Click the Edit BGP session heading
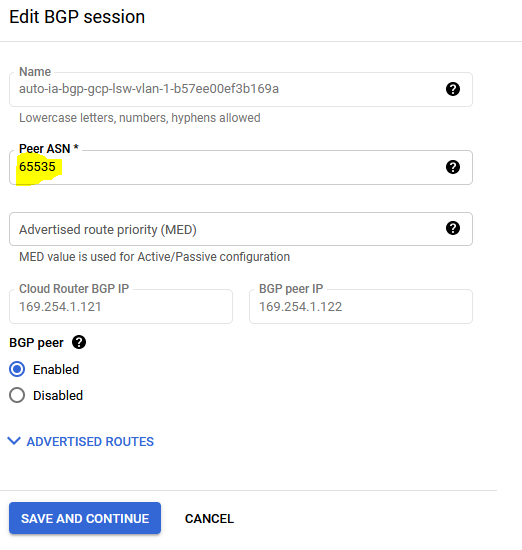This screenshot has height=550, width=522. (x=77, y=17)
